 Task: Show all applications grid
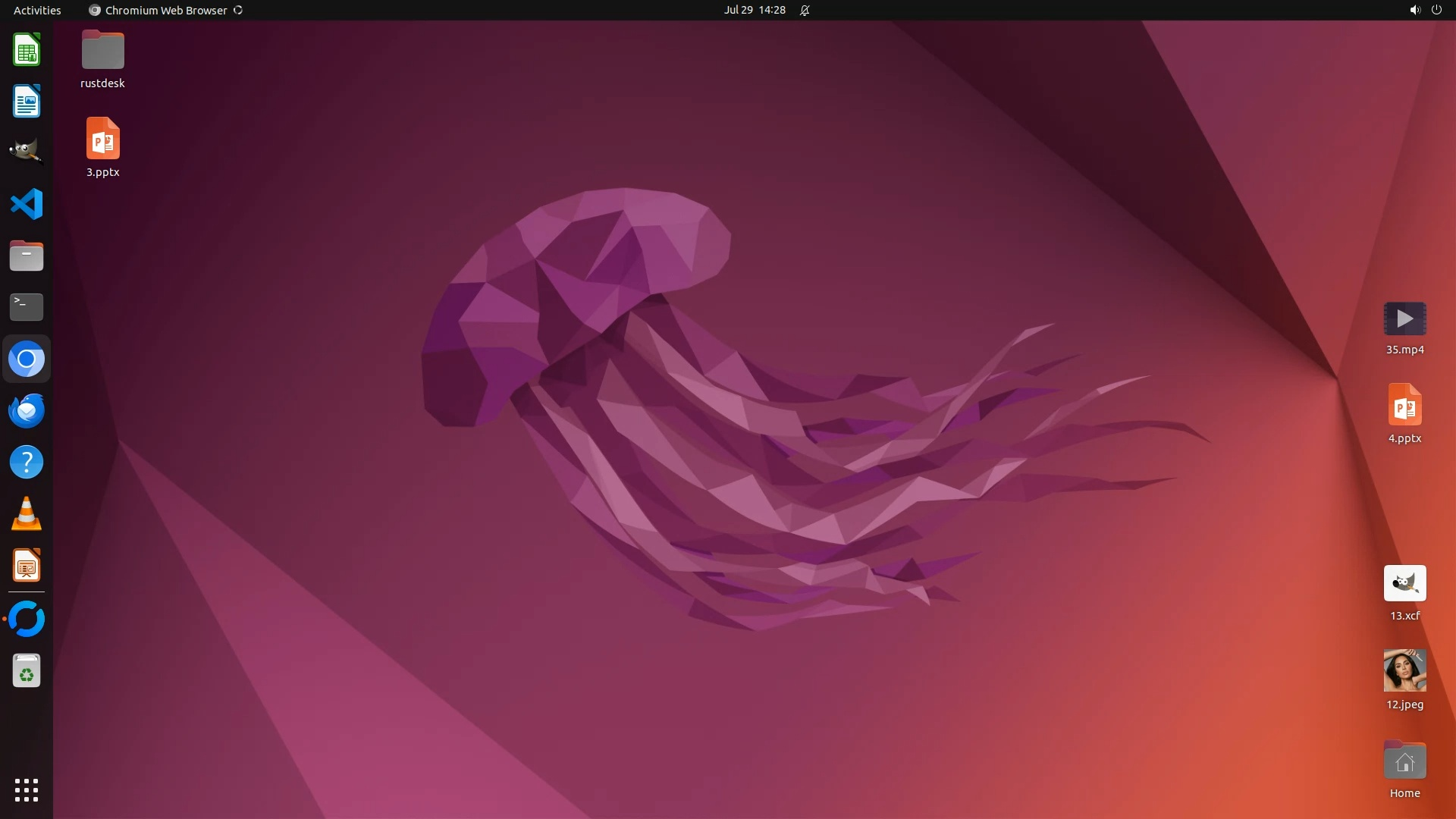pos(27,789)
